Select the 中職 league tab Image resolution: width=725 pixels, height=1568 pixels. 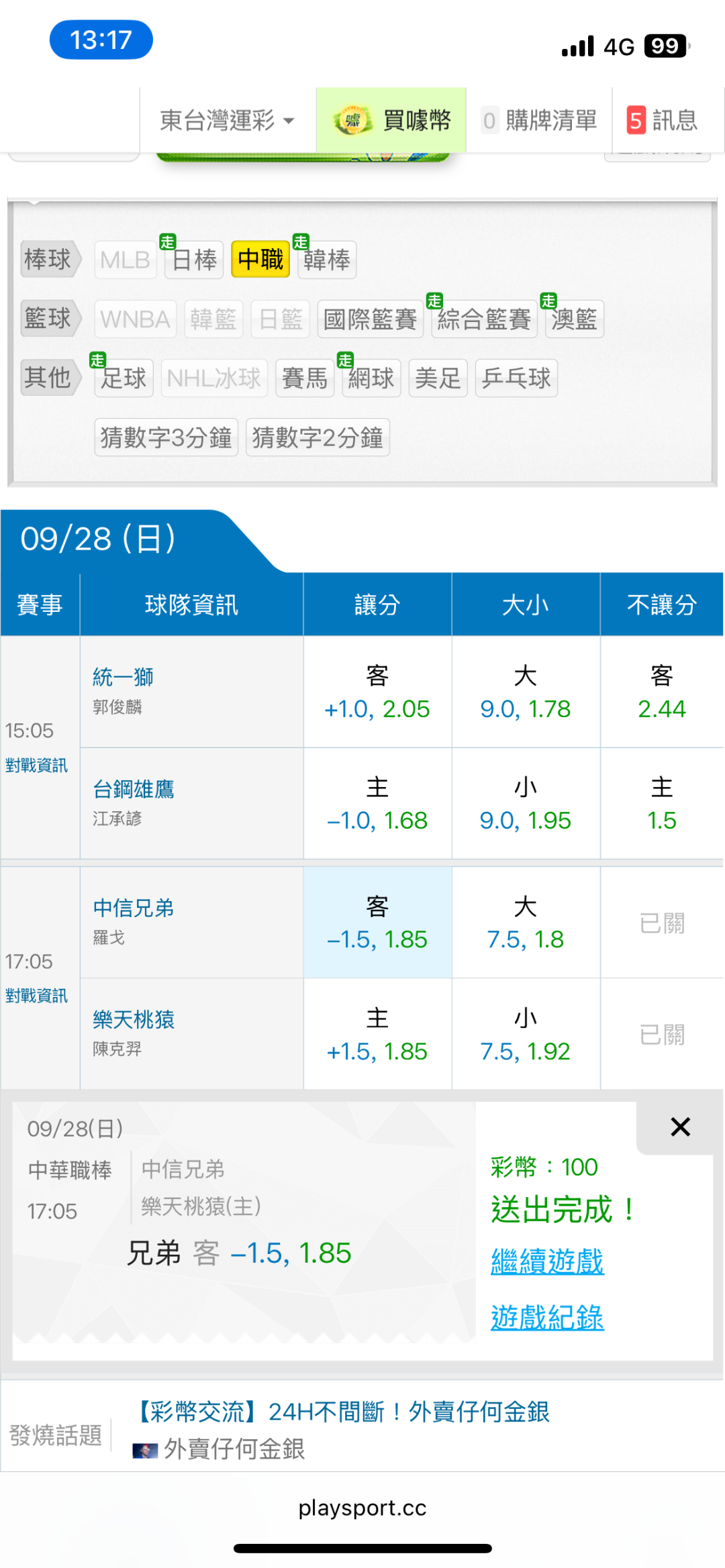tap(260, 260)
